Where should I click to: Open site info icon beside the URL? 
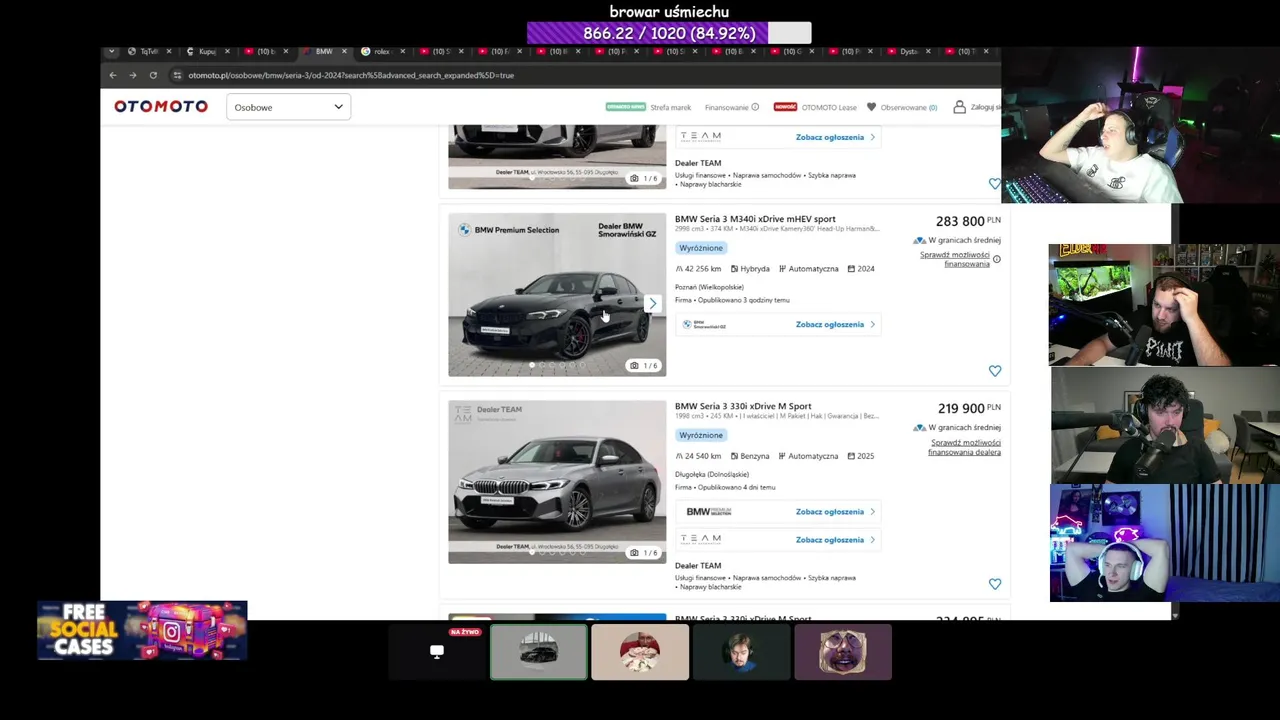[177, 75]
